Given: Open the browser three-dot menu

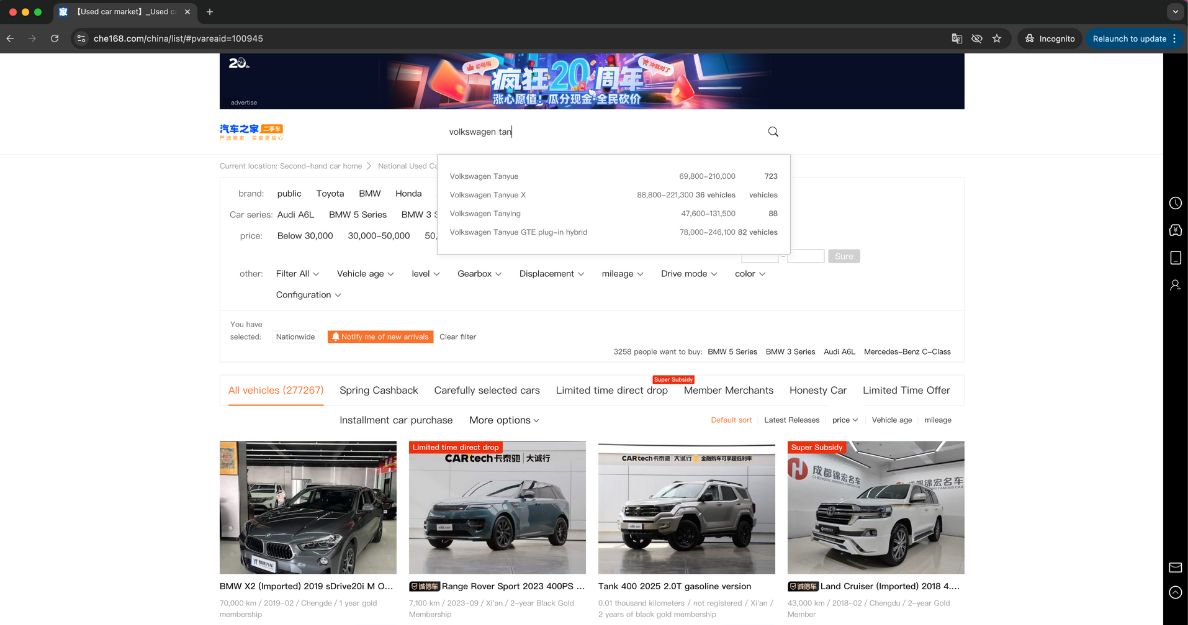Looking at the screenshot, I should pos(1175,39).
